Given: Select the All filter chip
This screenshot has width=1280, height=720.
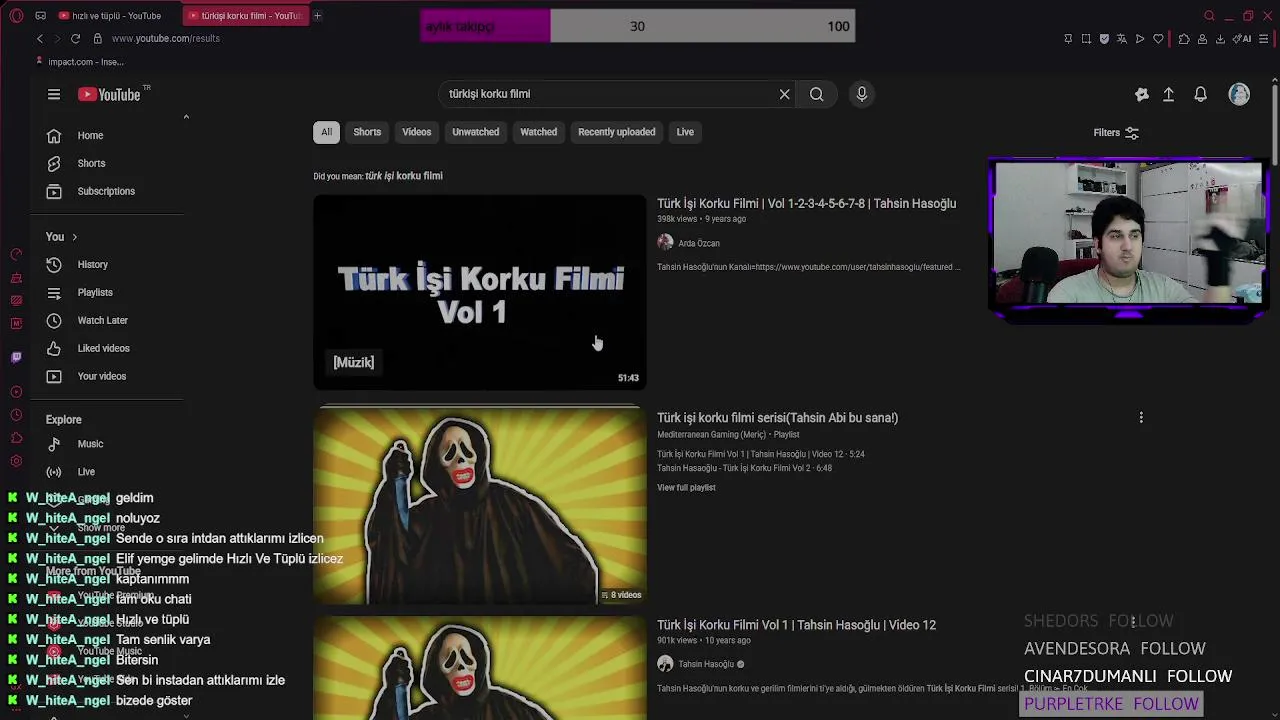Looking at the screenshot, I should (326, 132).
